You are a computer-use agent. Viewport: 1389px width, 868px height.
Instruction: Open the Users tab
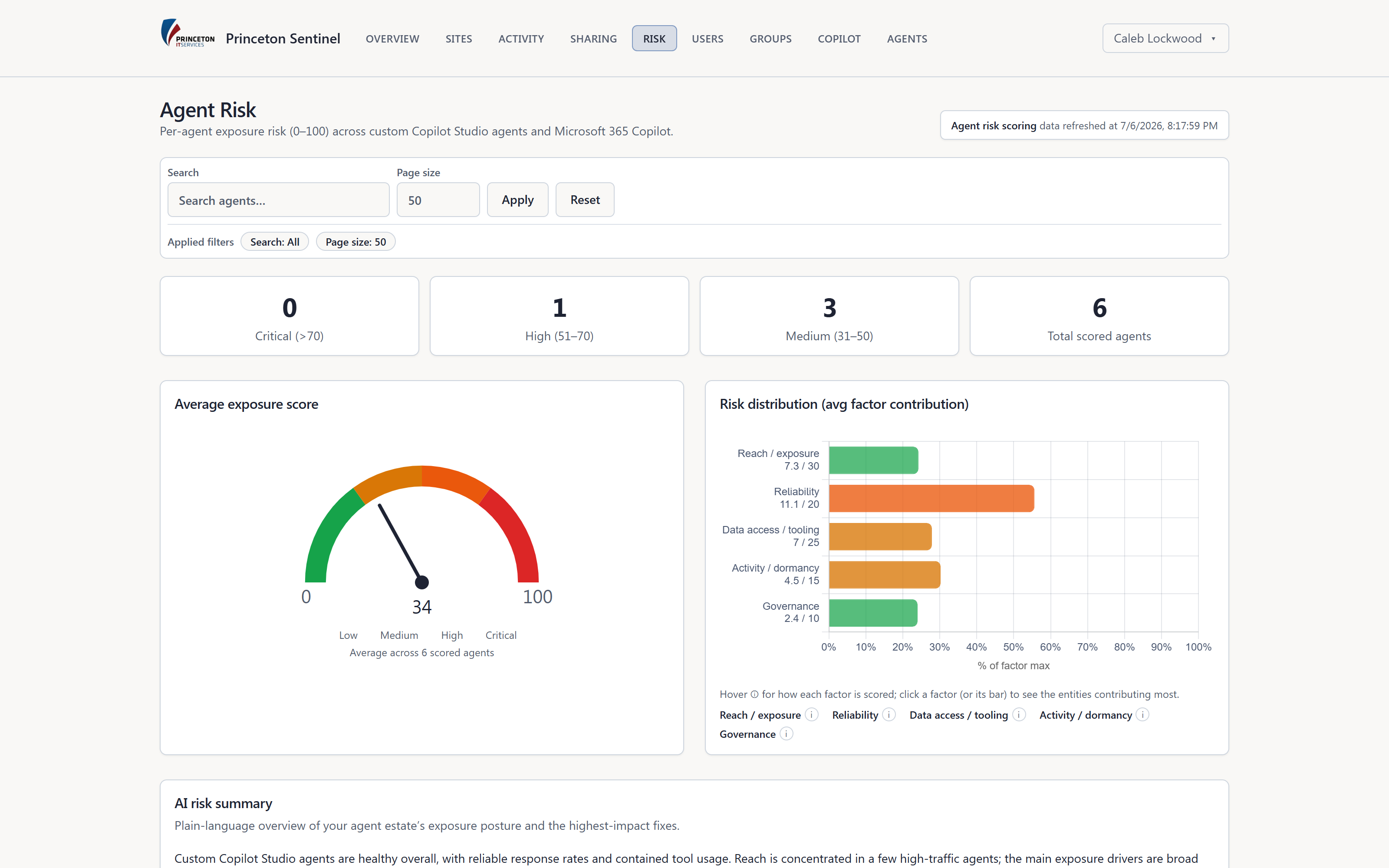tap(707, 39)
